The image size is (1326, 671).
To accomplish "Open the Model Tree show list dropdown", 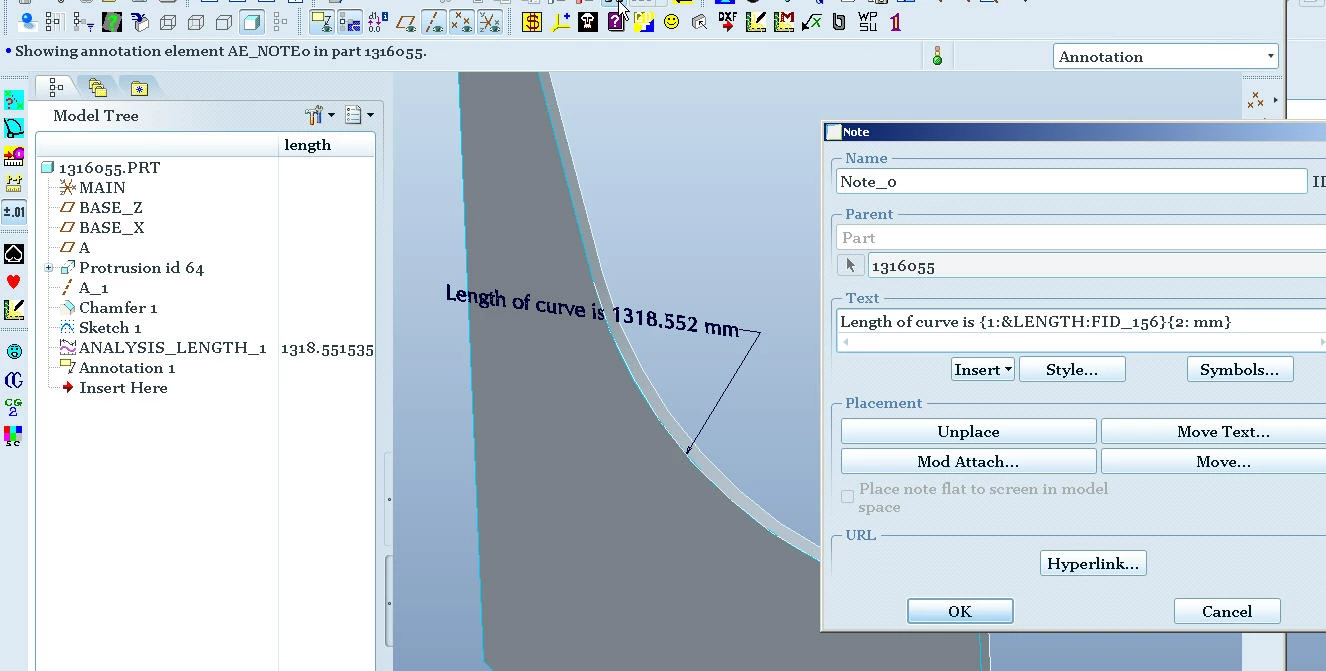I will (359, 115).
